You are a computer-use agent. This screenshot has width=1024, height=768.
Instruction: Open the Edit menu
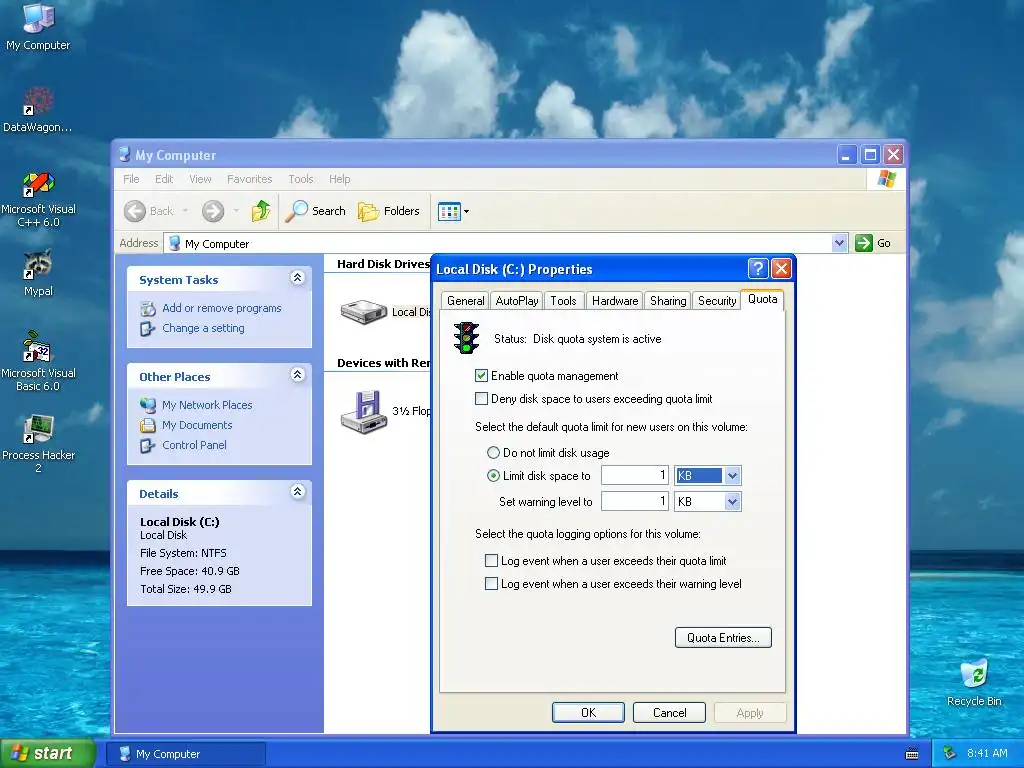tap(164, 179)
